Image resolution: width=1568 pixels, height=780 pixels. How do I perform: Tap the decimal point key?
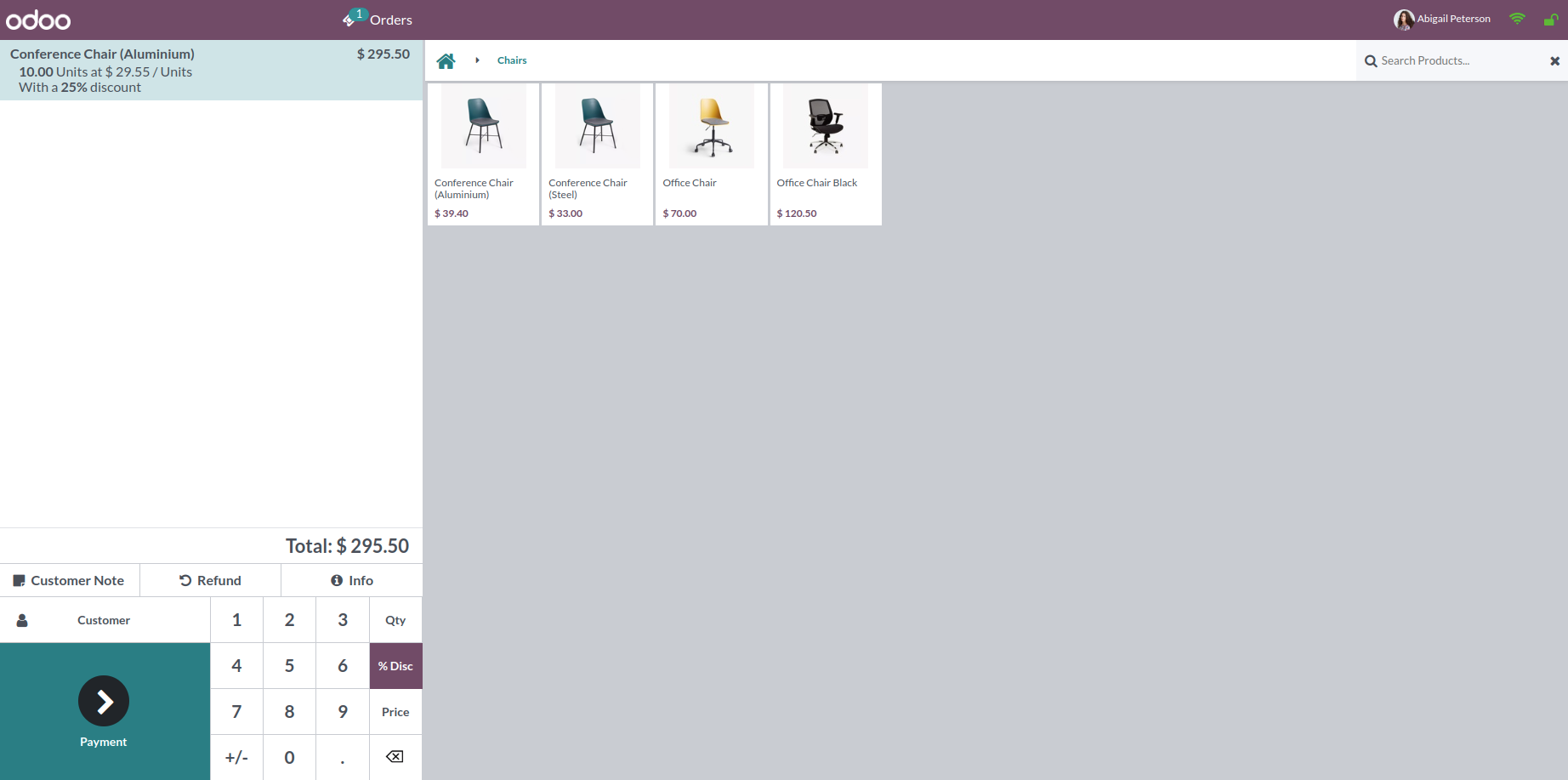[x=343, y=757]
